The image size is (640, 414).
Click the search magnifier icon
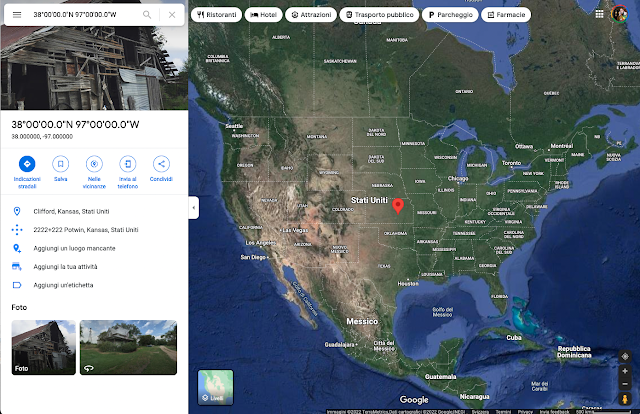point(147,15)
